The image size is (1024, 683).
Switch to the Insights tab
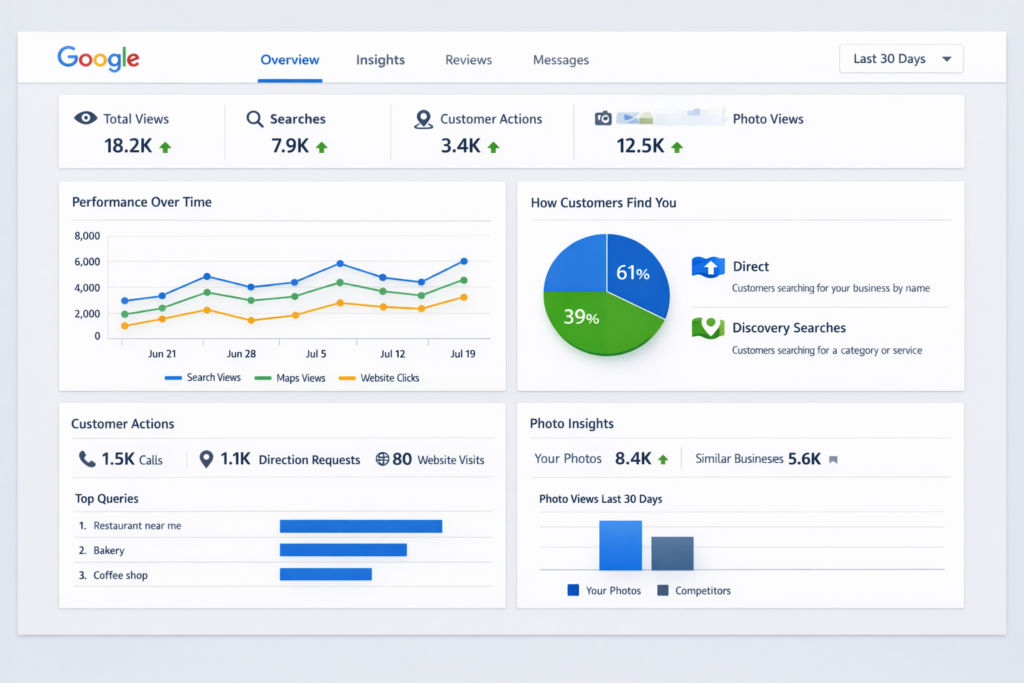coord(380,60)
